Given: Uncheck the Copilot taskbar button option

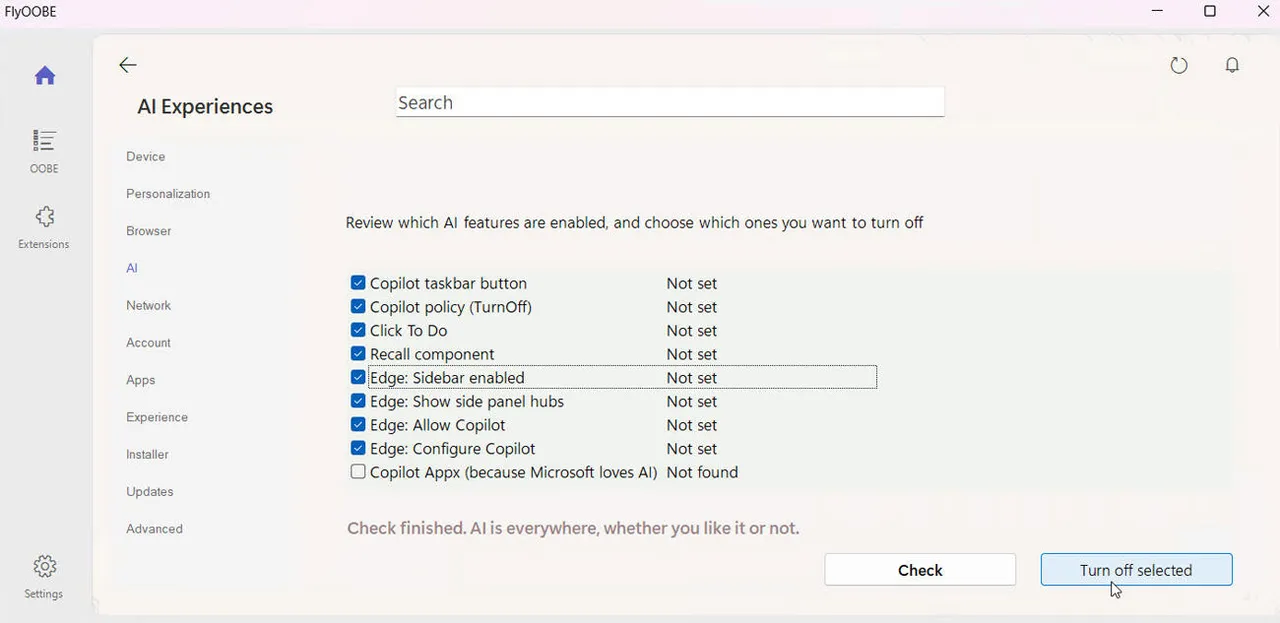Looking at the screenshot, I should click(357, 282).
